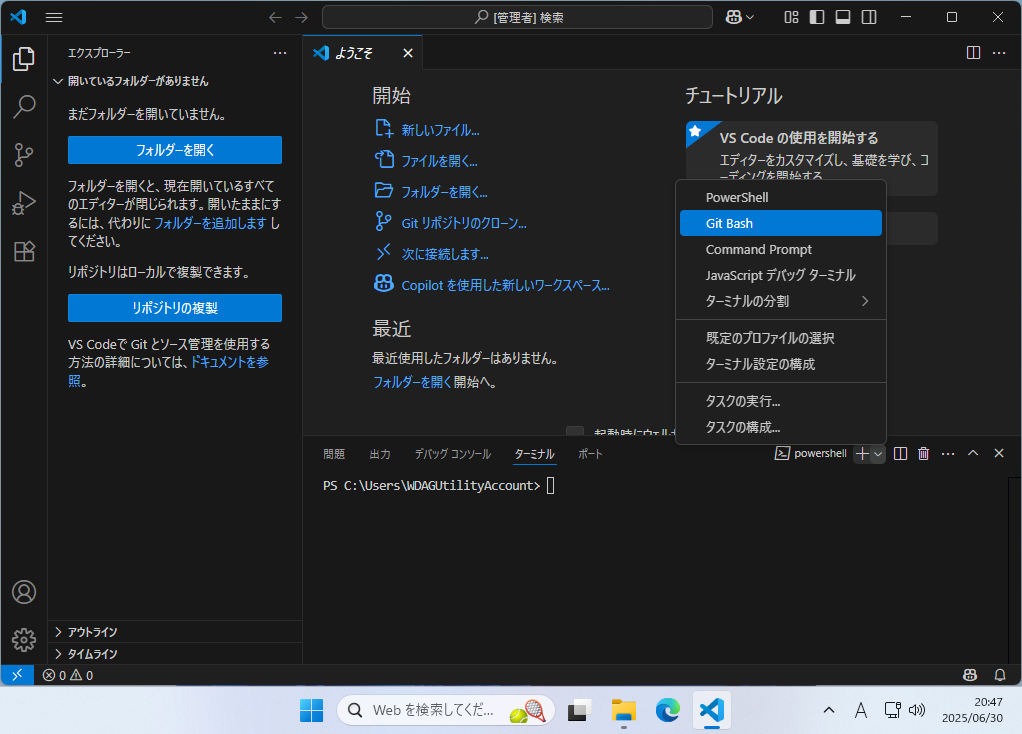The width and height of the screenshot is (1022, 734).
Task: Close the Welcome editor tab
Action: pyautogui.click(x=408, y=53)
